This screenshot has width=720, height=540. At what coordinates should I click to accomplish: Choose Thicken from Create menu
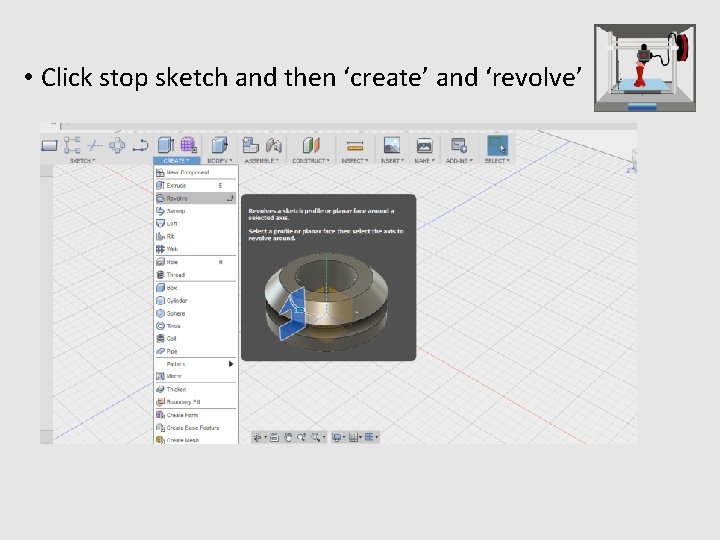pos(196,389)
